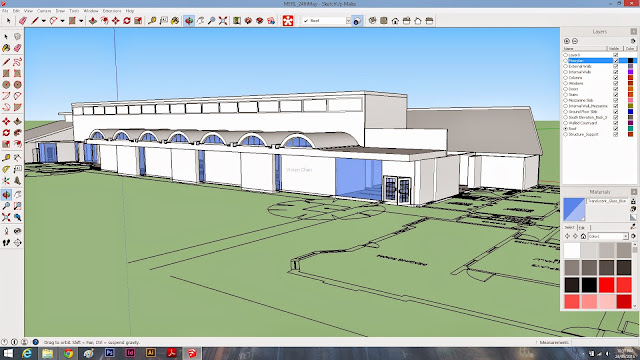Switch to the Iso standard view icon
The height and width of the screenshot is (360, 640).
372,20
